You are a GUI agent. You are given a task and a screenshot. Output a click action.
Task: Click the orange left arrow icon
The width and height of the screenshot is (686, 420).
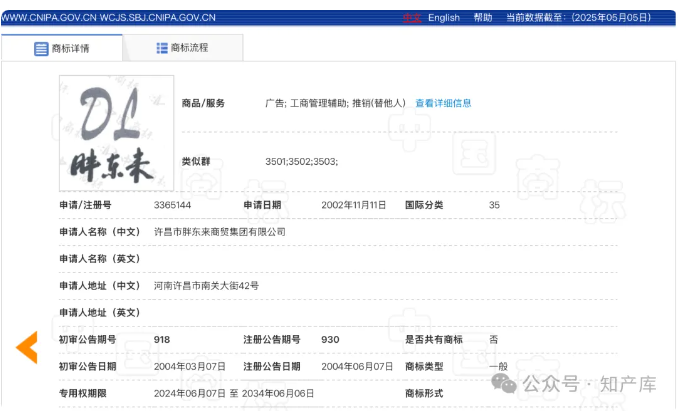click(27, 347)
